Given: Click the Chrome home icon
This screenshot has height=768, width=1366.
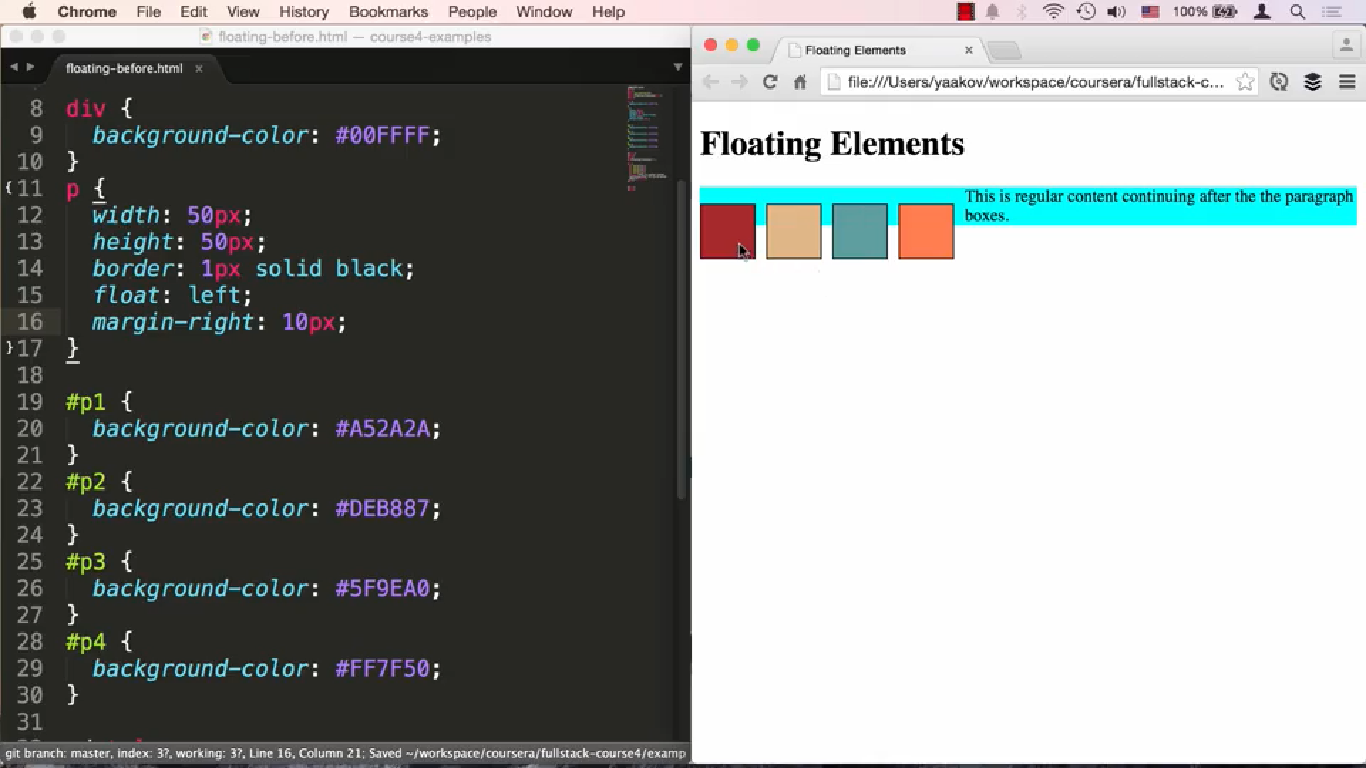Looking at the screenshot, I should [800, 82].
